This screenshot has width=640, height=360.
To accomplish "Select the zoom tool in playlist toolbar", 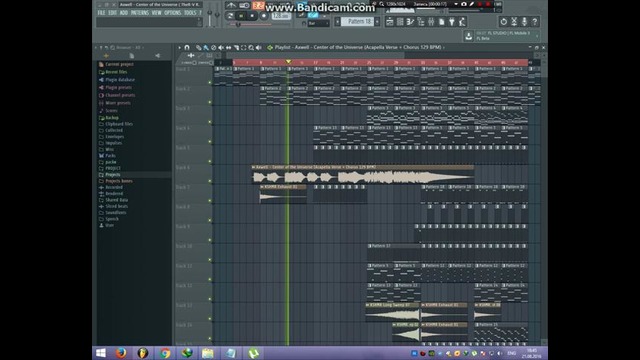I will 251,48.
